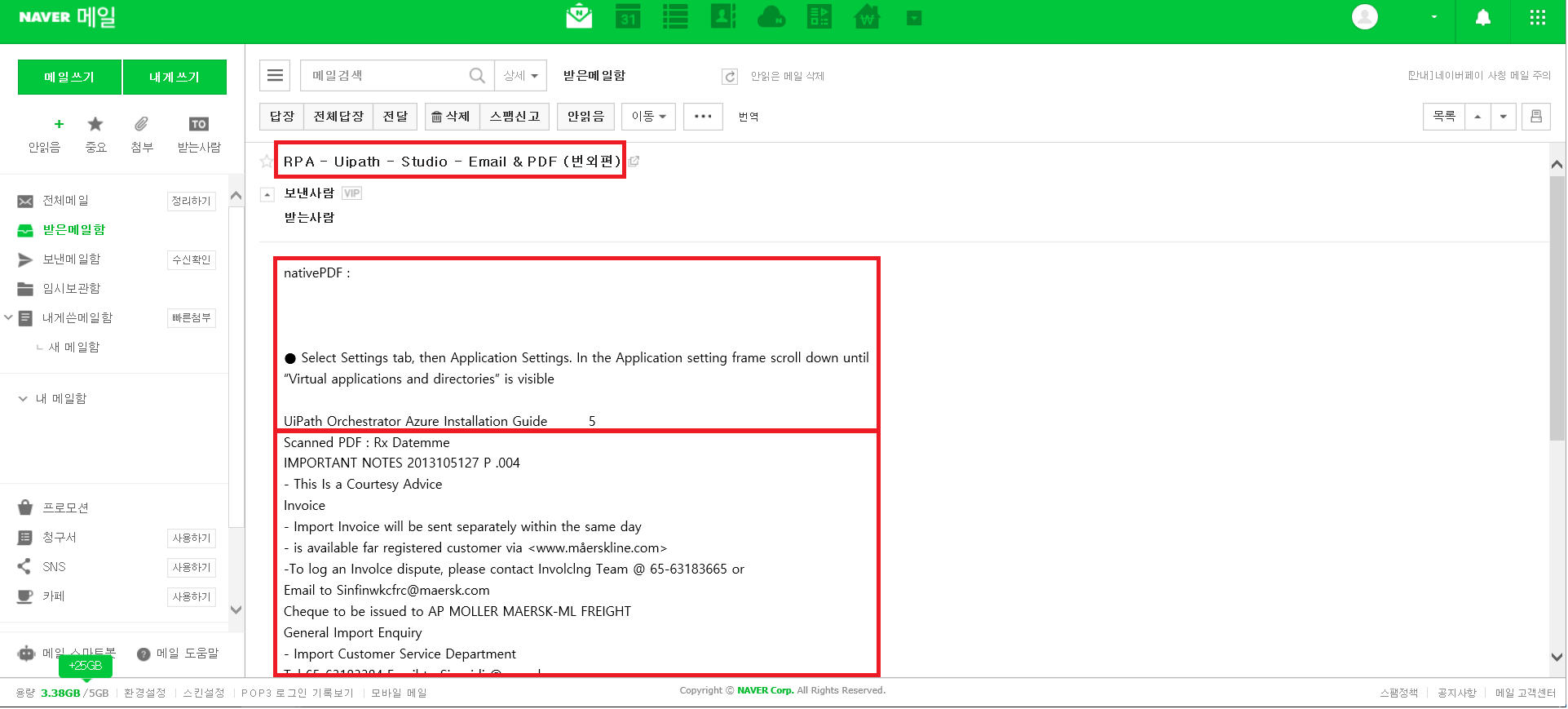Click 메일쓰기 compose button

point(69,77)
